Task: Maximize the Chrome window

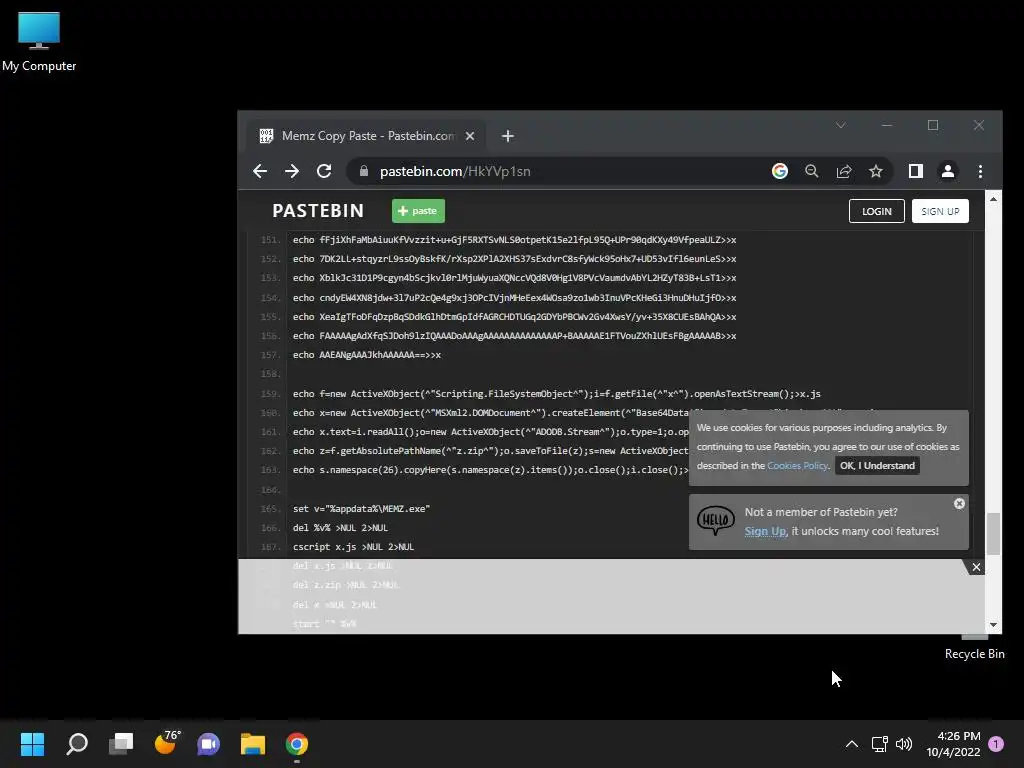Action: (x=933, y=125)
